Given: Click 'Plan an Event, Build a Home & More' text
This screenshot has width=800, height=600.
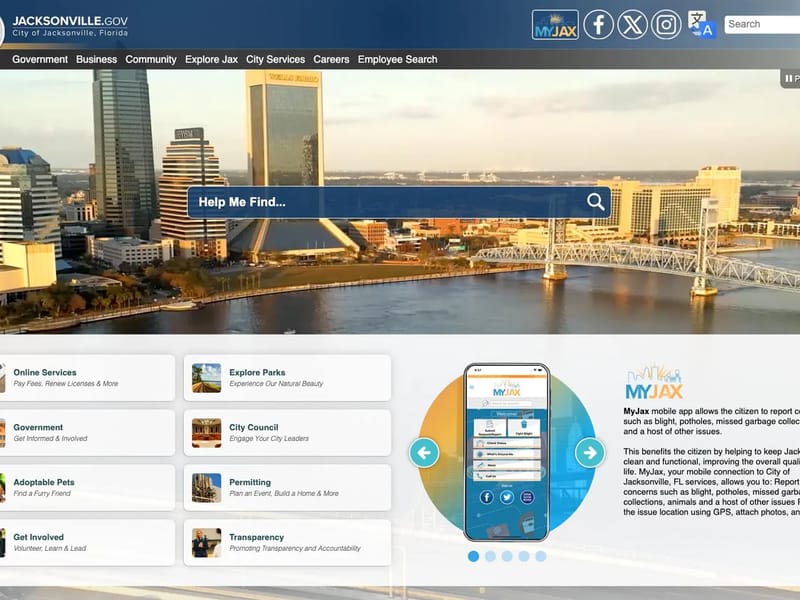Looking at the screenshot, I should point(284,493).
